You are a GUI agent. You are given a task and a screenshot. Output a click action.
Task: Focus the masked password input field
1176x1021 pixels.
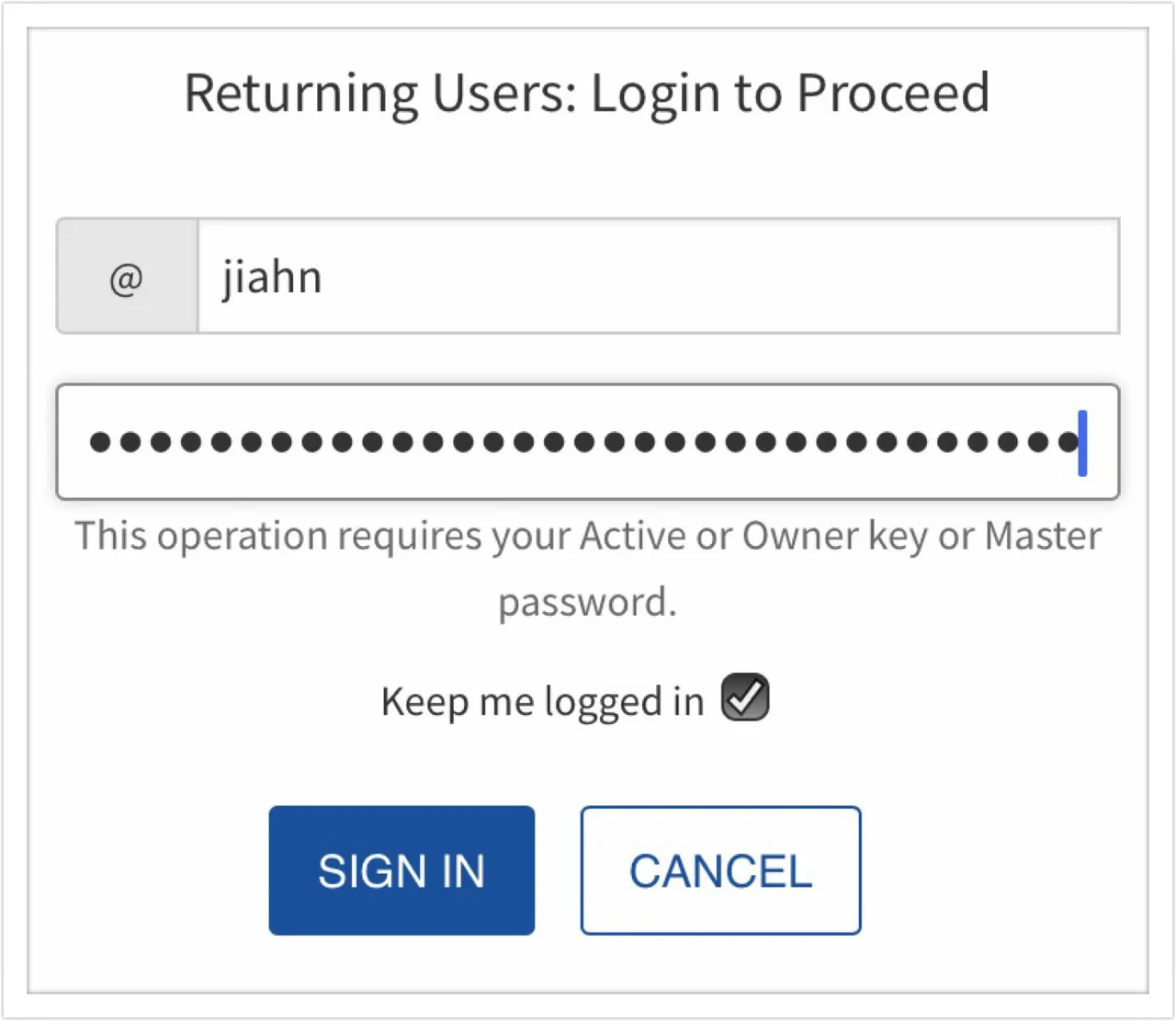[587, 442]
